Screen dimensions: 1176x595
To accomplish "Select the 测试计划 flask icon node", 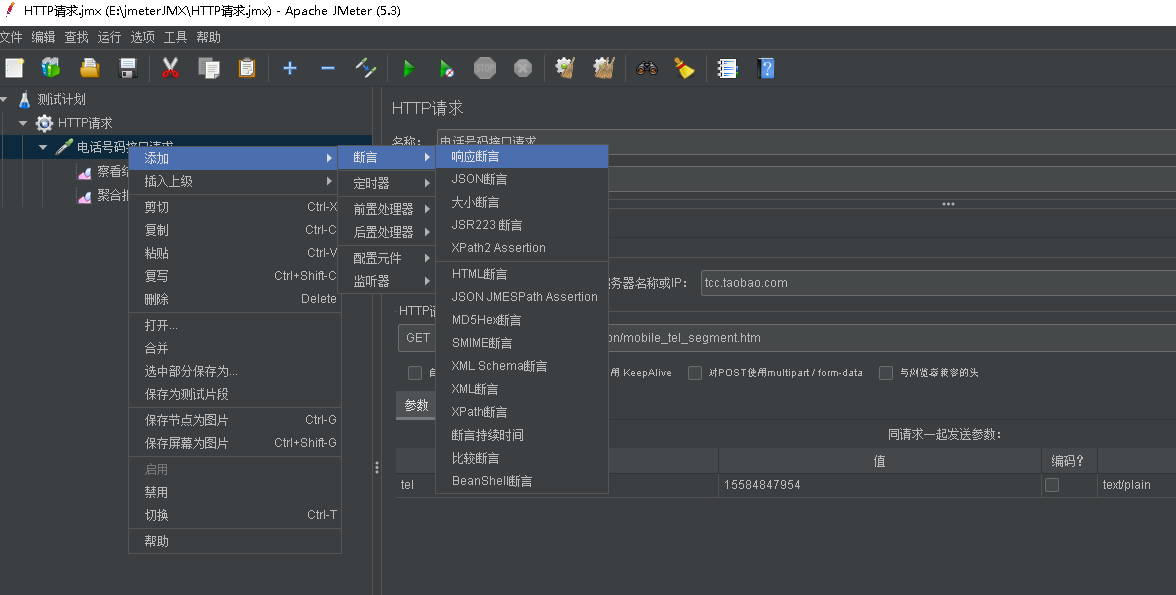I will coord(25,99).
